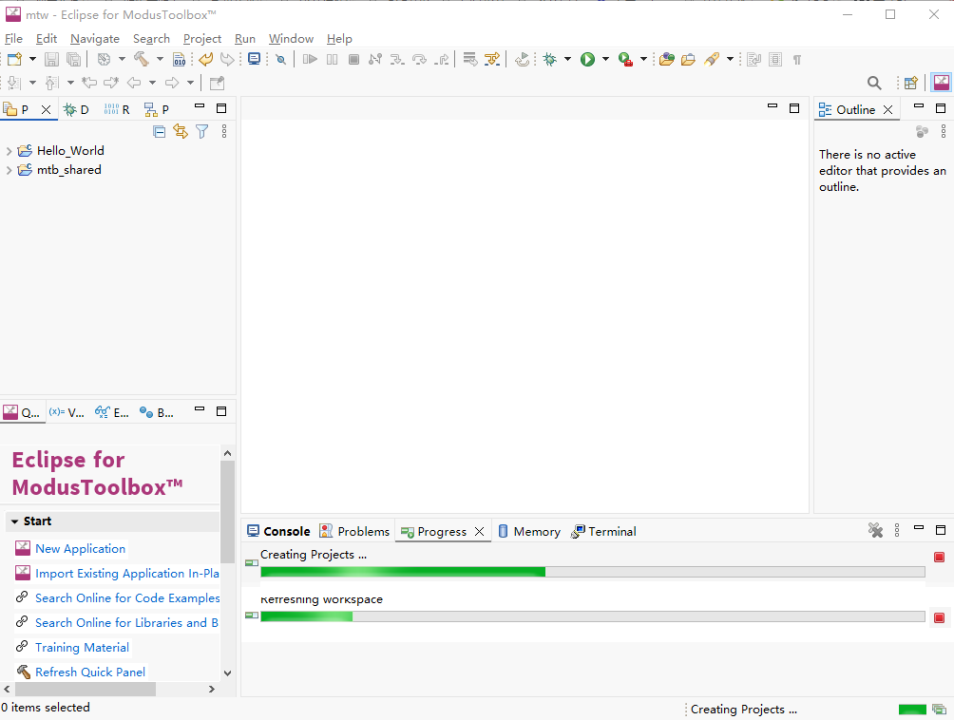Select the mtb_shared folder

[x=69, y=170]
